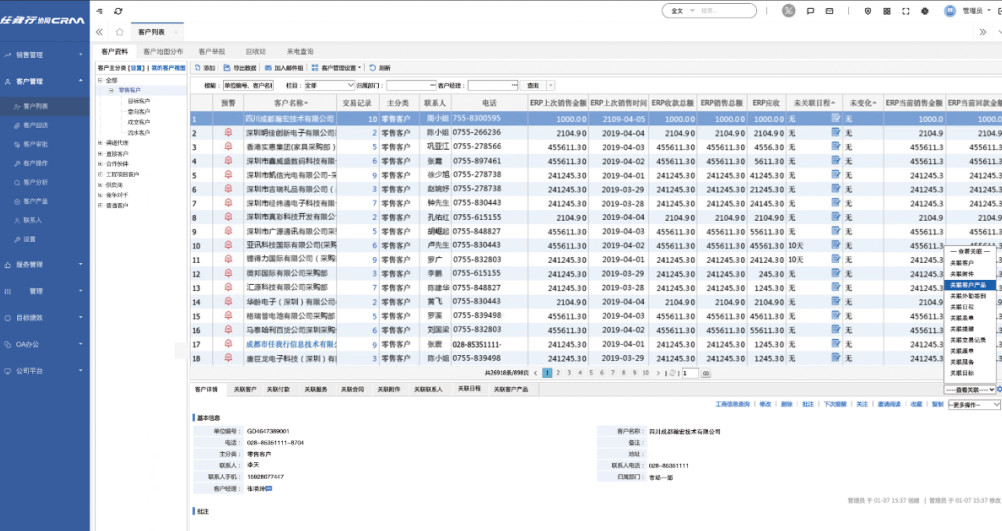
Task: Switch to the 客户举报 tab
Action: (212, 51)
